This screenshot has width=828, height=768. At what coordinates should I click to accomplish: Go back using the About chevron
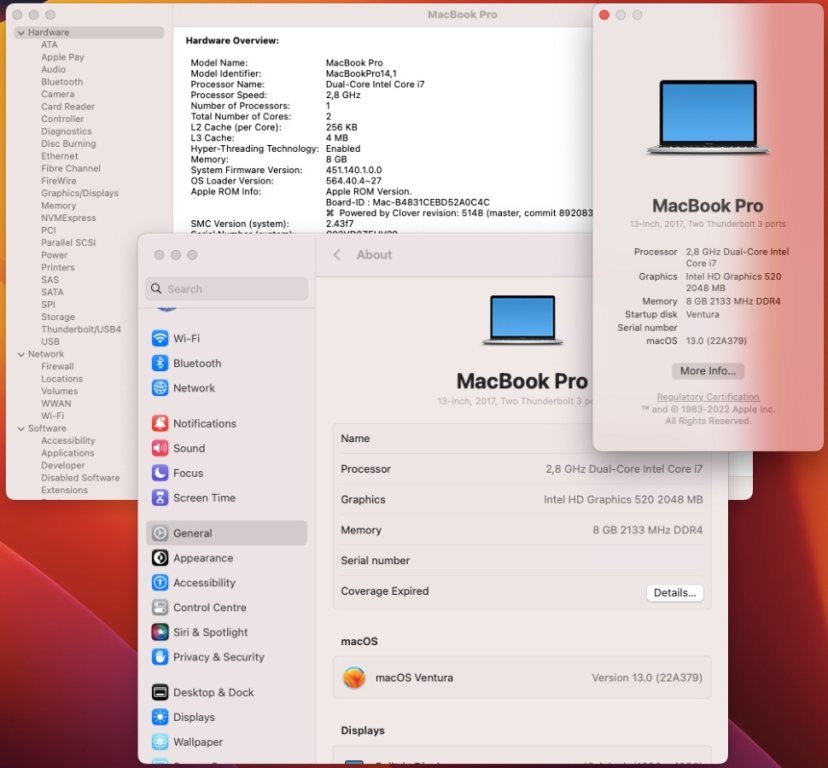click(337, 255)
